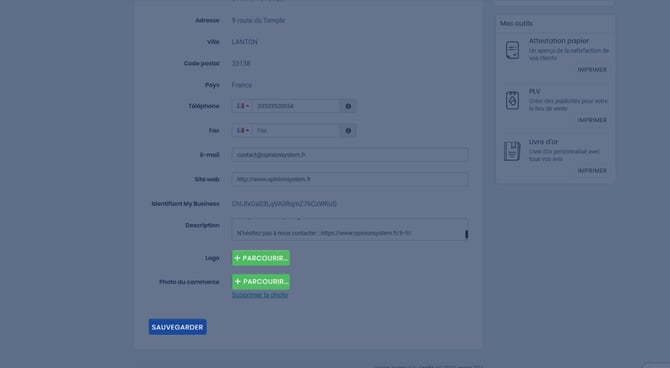Click the Mes outils heading
Viewport: 670px width, 368px height.
point(516,24)
